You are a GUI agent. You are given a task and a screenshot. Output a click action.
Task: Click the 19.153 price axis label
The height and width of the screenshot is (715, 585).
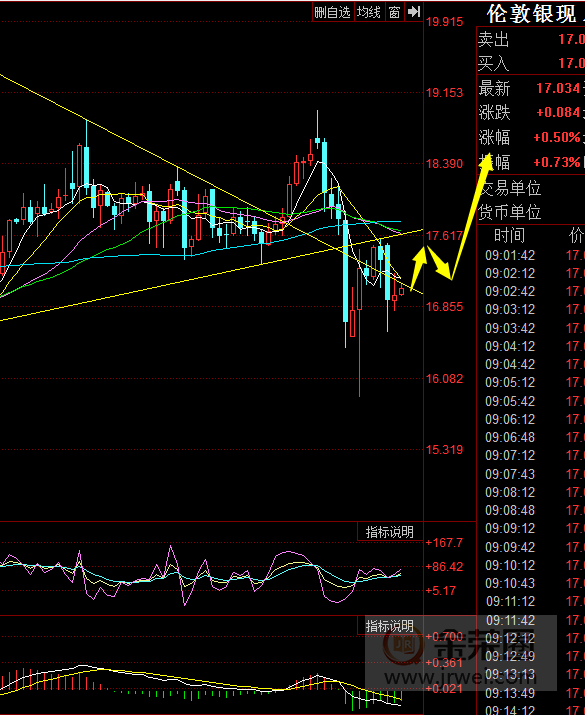click(x=444, y=93)
